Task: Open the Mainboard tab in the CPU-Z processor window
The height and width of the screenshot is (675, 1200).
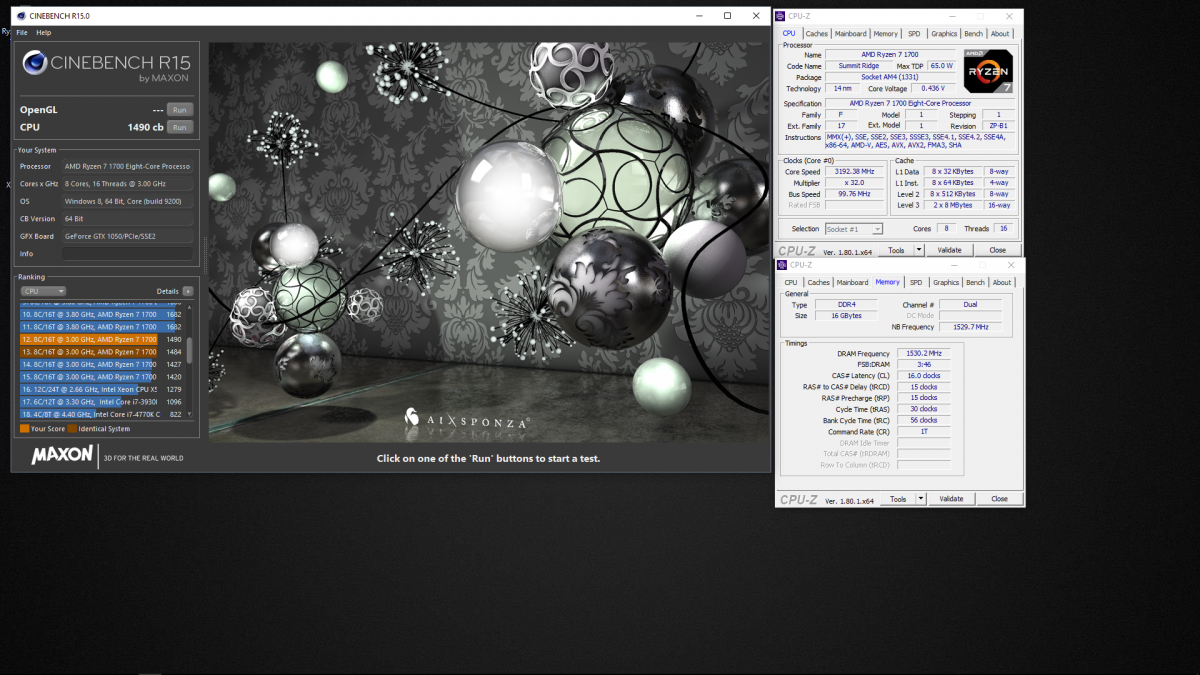Action: point(851,33)
